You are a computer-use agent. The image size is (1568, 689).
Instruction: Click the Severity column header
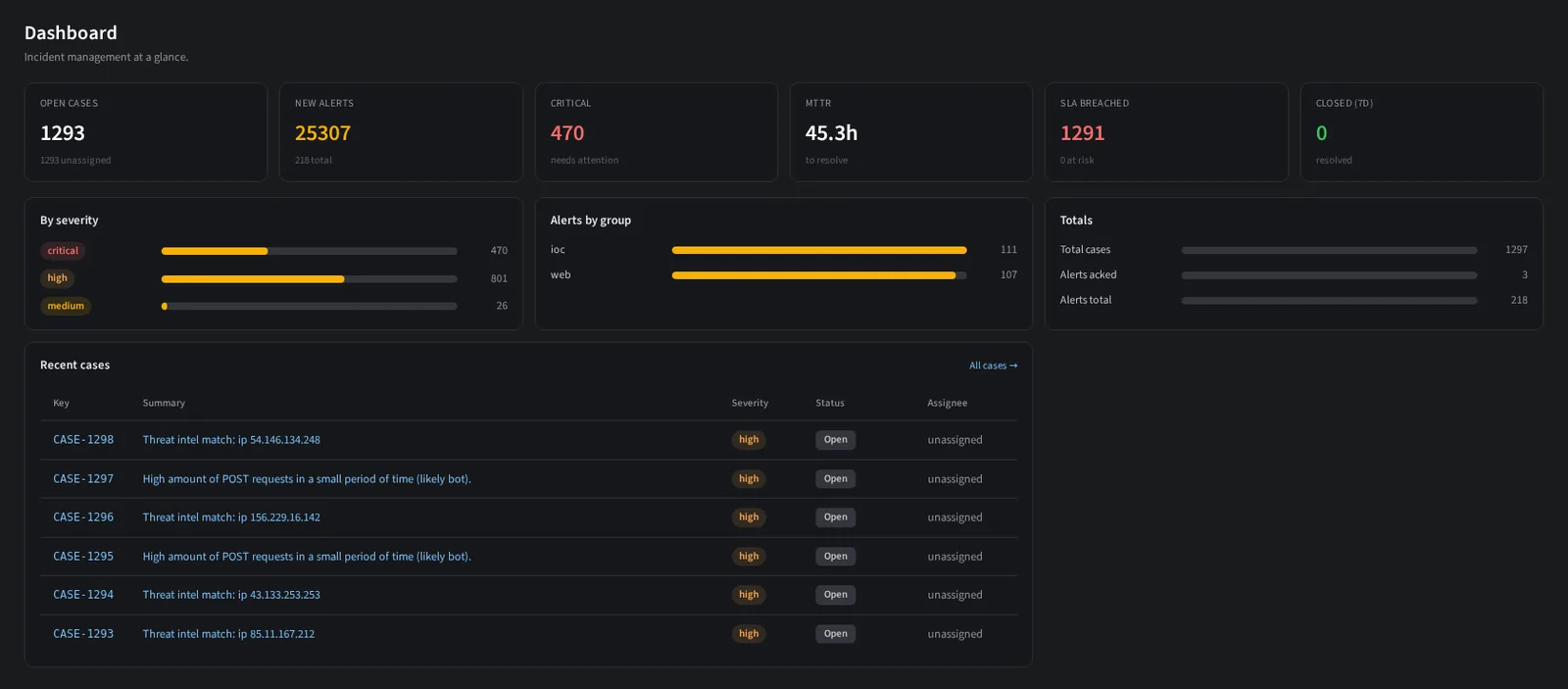coord(750,403)
